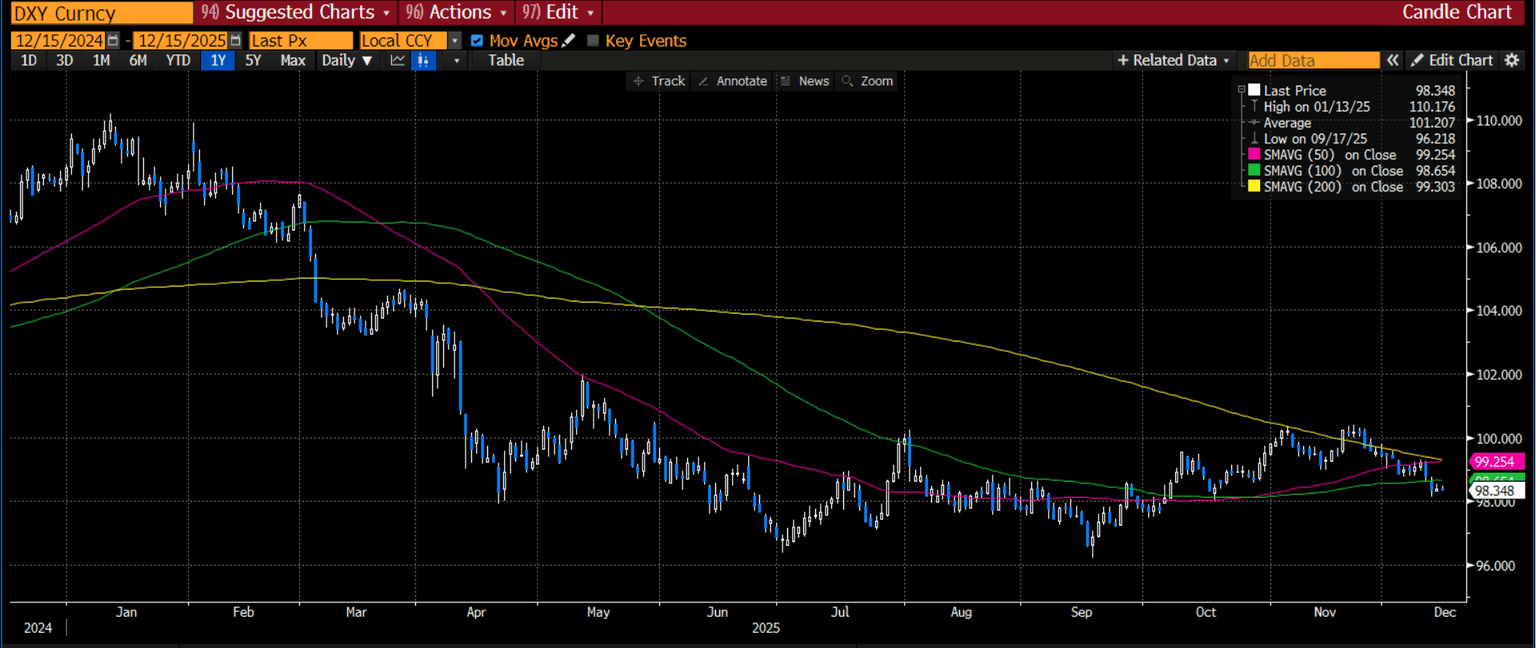Open the Daily frequency dropdown
Screen dimensions: 1536x648
[365, 60]
